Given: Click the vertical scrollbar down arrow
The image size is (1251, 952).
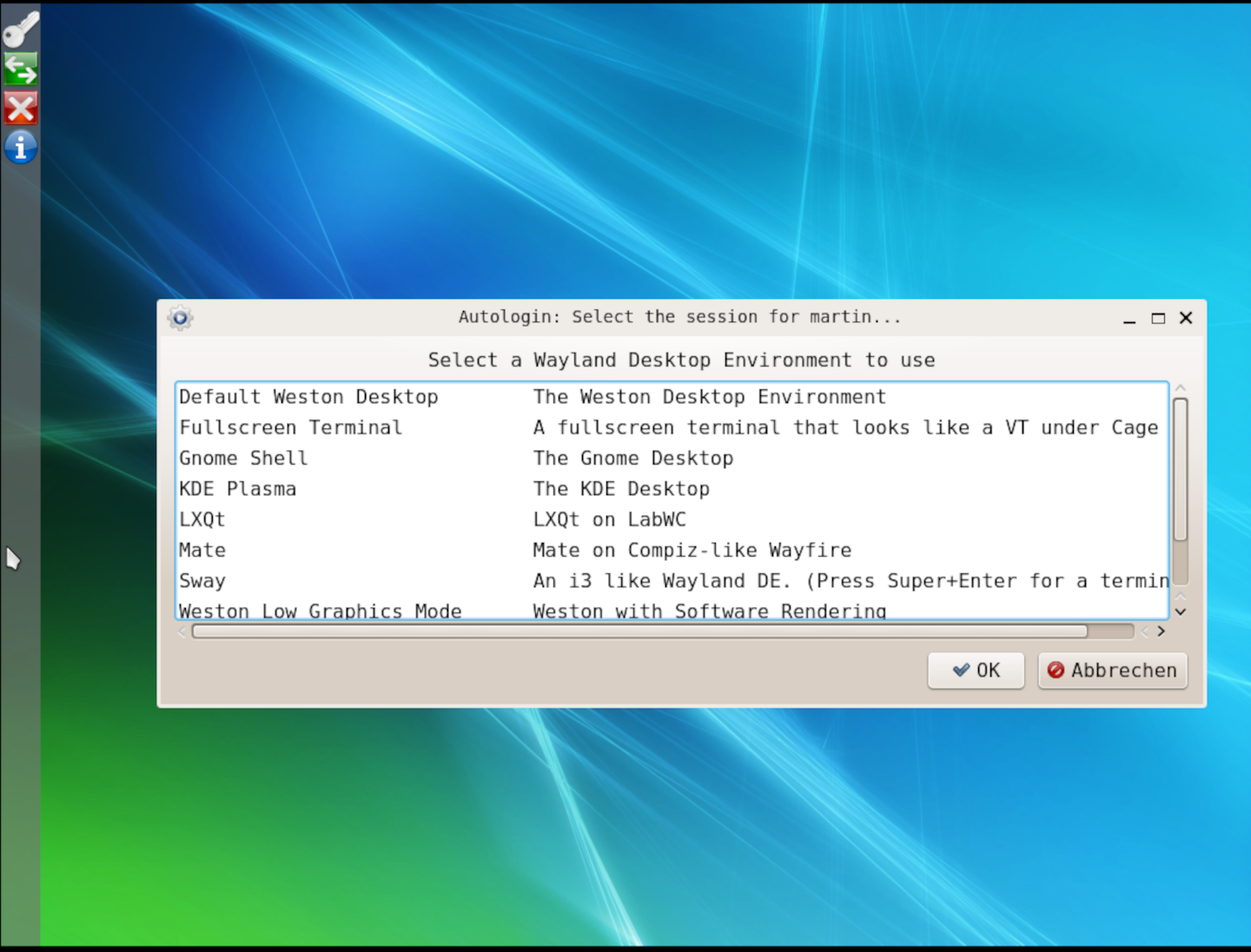Looking at the screenshot, I should pyautogui.click(x=1180, y=612).
